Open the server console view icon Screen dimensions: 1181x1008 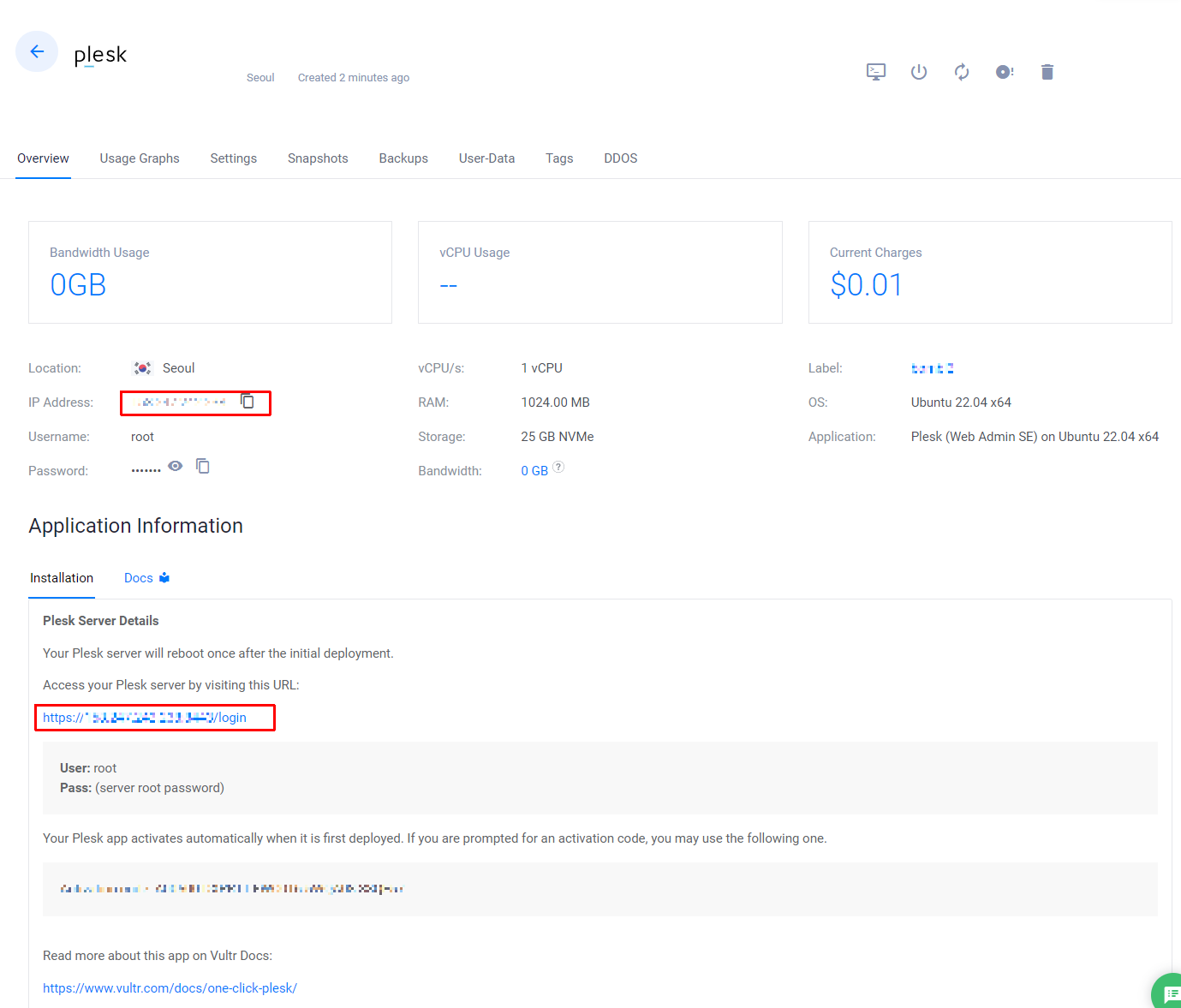(x=876, y=72)
